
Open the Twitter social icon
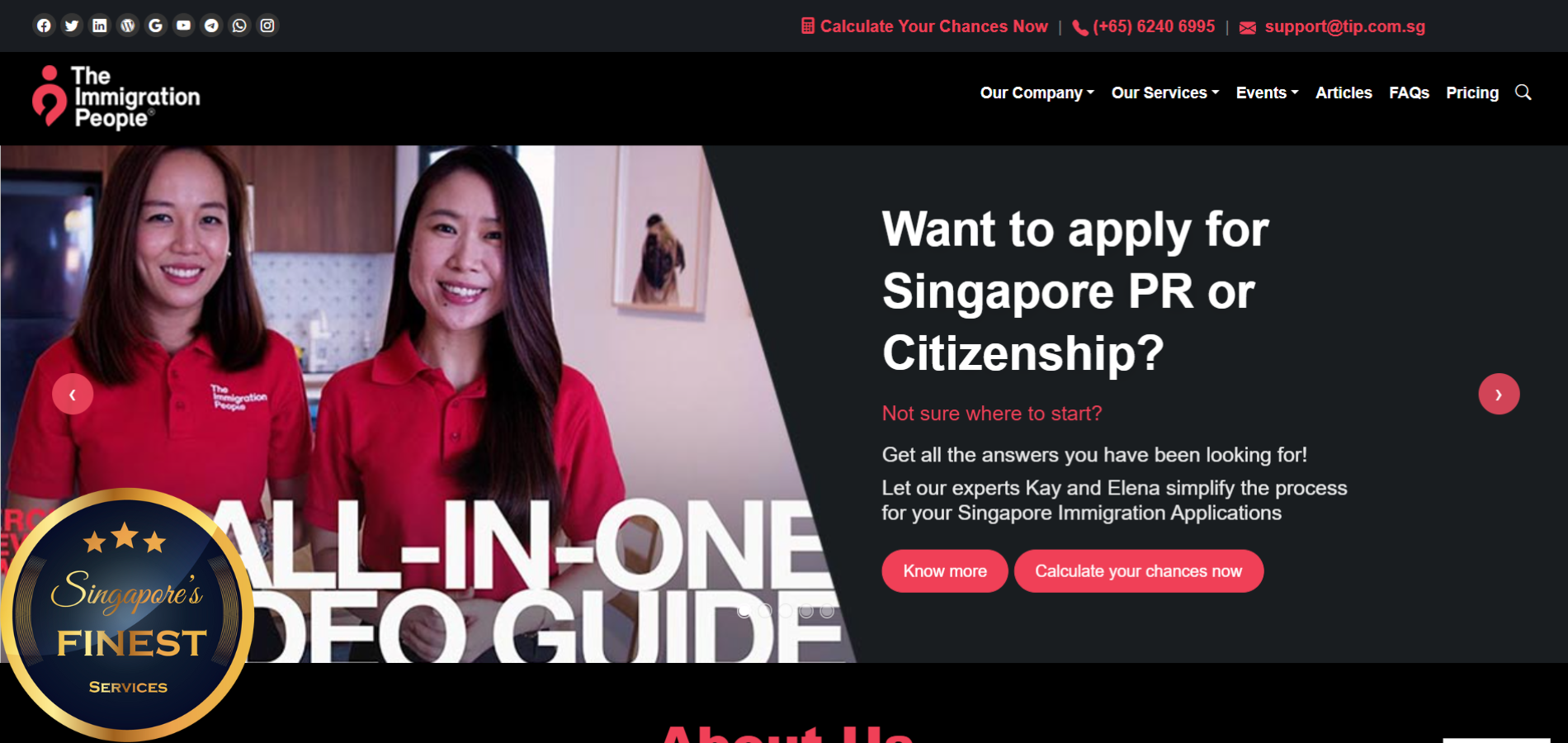click(72, 26)
